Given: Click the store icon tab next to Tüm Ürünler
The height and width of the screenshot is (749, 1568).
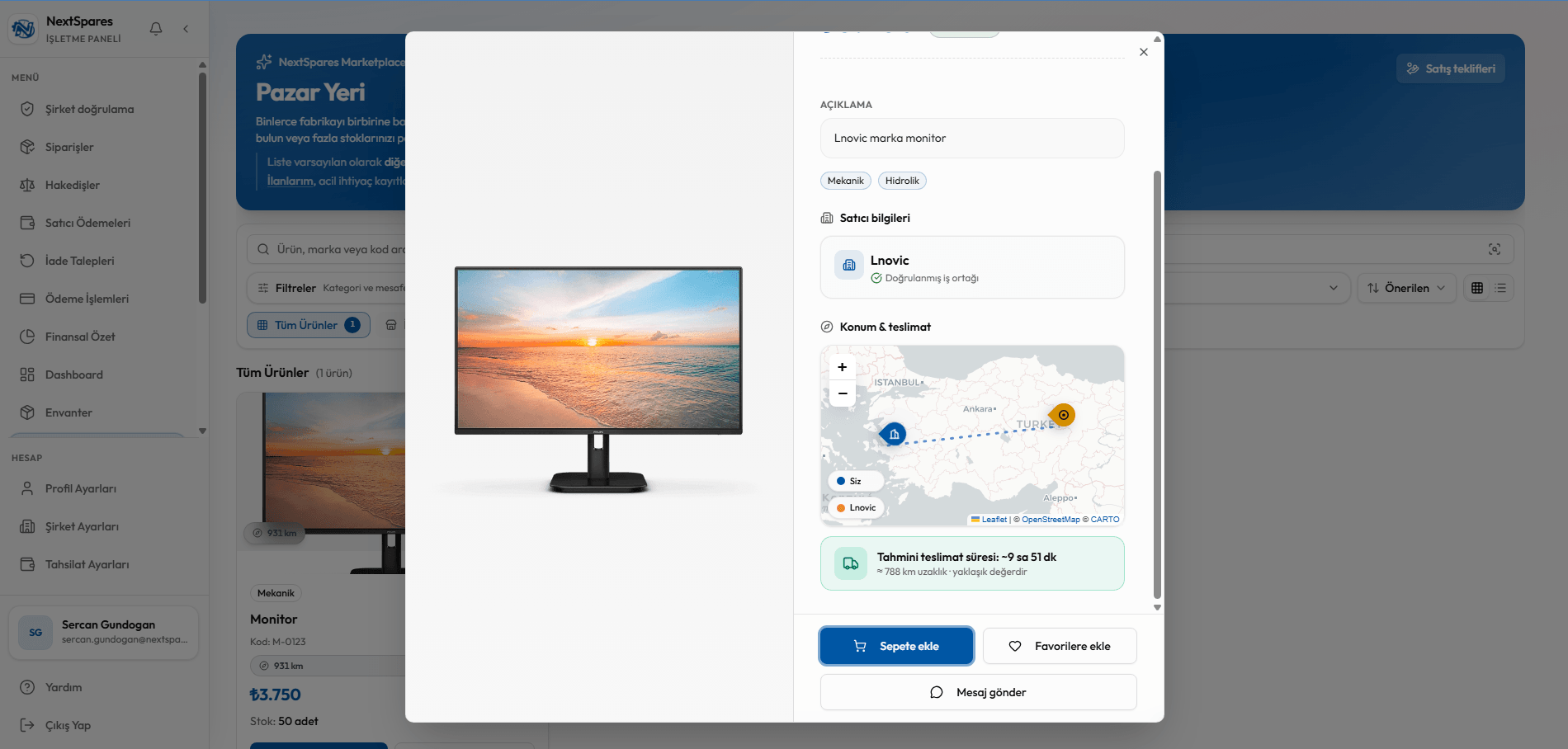Looking at the screenshot, I should click(x=391, y=325).
